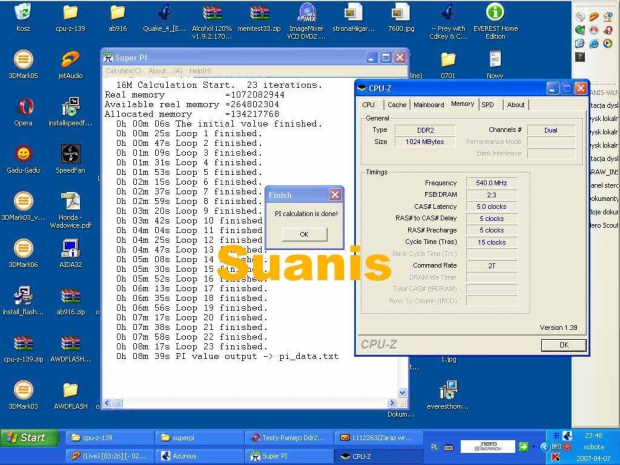Click the Super PI vertical scrollbar down arrow
The width and height of the screenshot is (620, 465).
402,393
